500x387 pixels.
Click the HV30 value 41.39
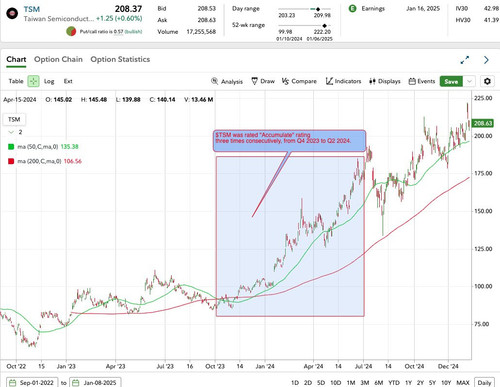(491, 20)
